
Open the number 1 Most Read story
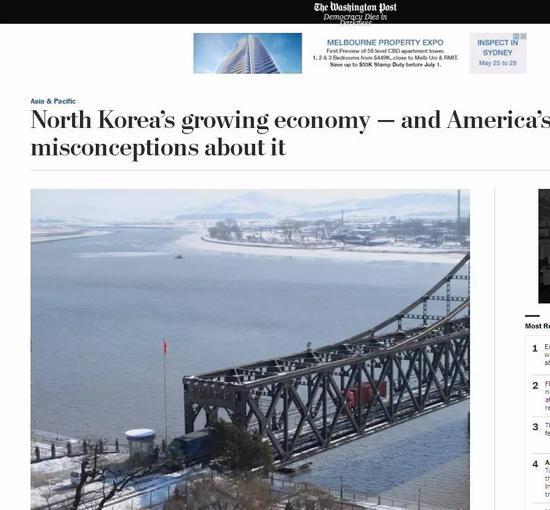tap(540, 355)
